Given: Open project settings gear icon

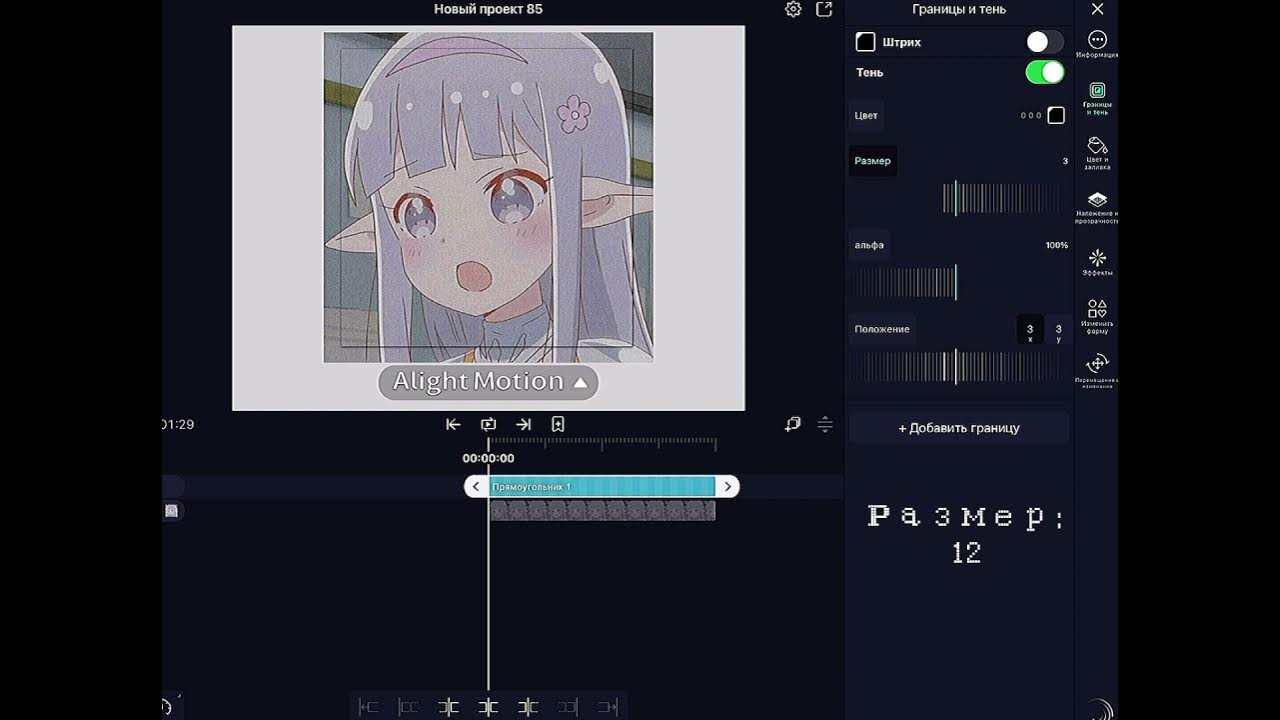Looking at the screenshot, I should coord(793,9).
